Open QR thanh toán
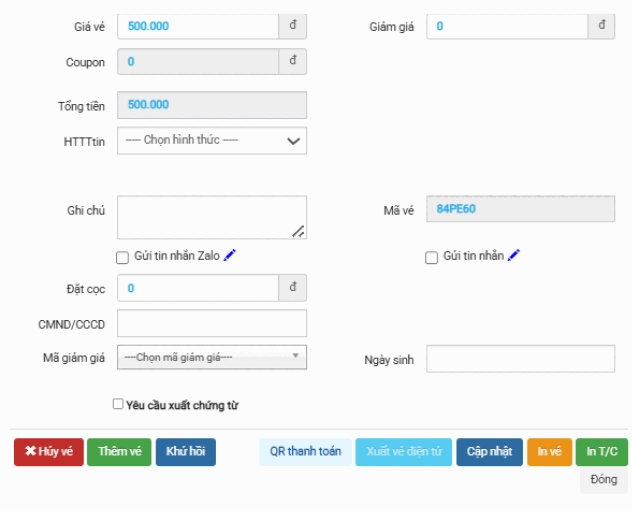Viewport: 632px width, 511px height. pyautogui.click(x=305, y=452)
